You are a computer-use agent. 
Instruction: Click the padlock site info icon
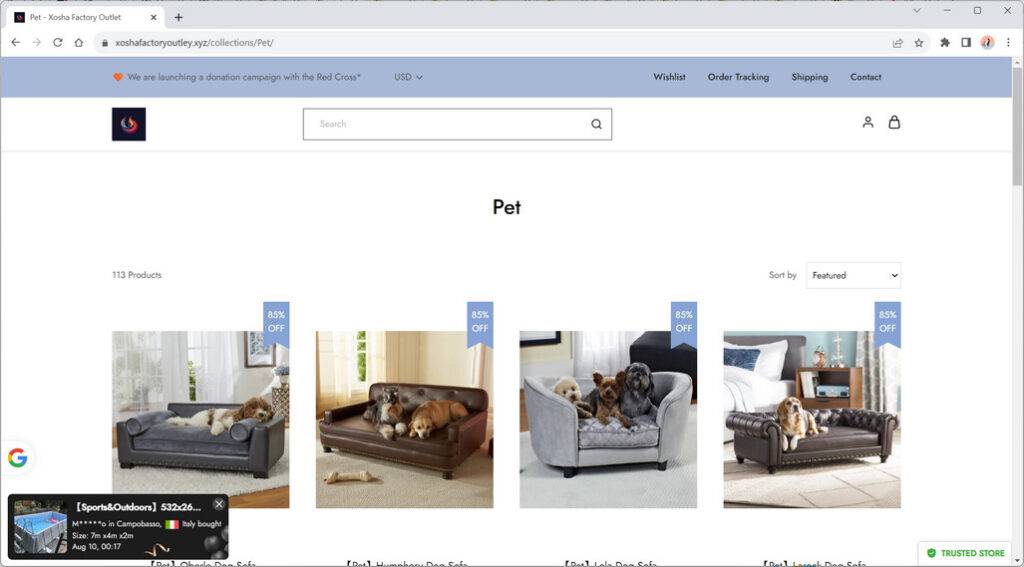click(104, 43)
